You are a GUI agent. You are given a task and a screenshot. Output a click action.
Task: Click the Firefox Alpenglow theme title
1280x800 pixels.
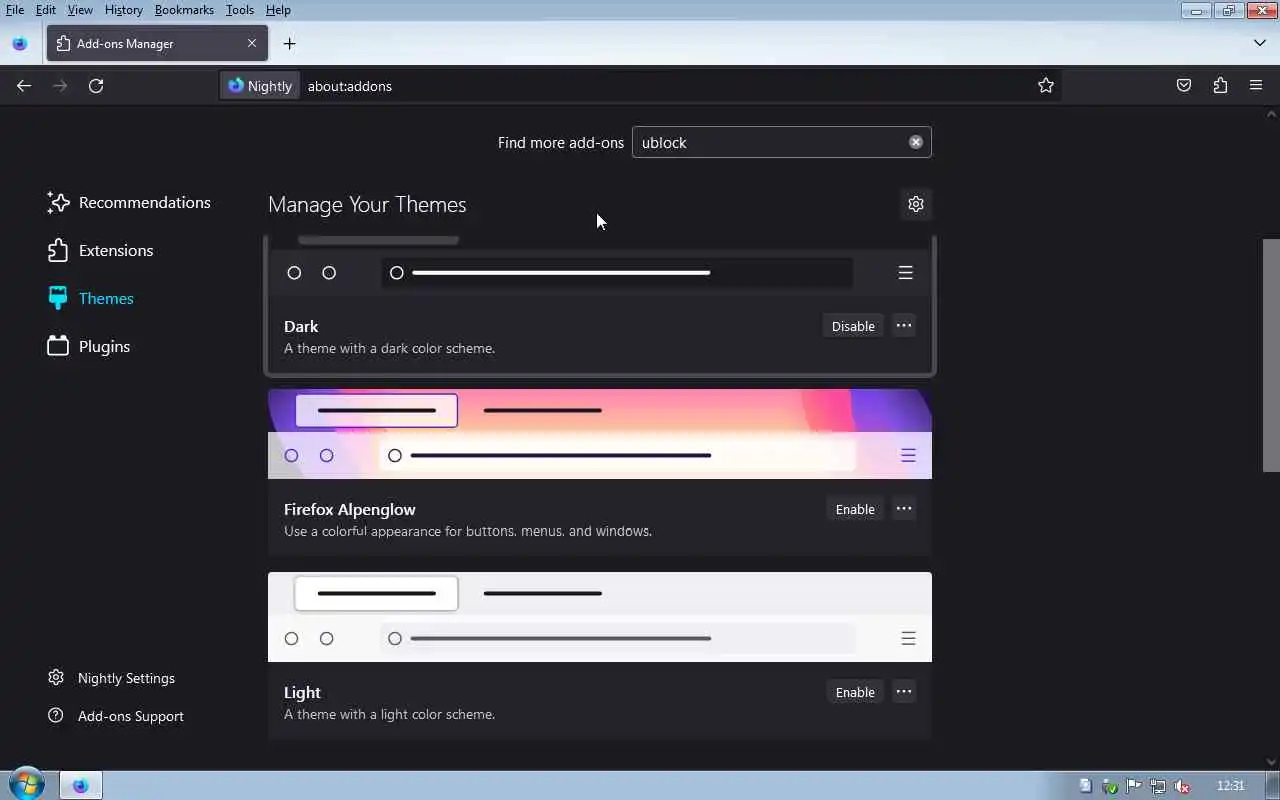(x=350, y=509)
